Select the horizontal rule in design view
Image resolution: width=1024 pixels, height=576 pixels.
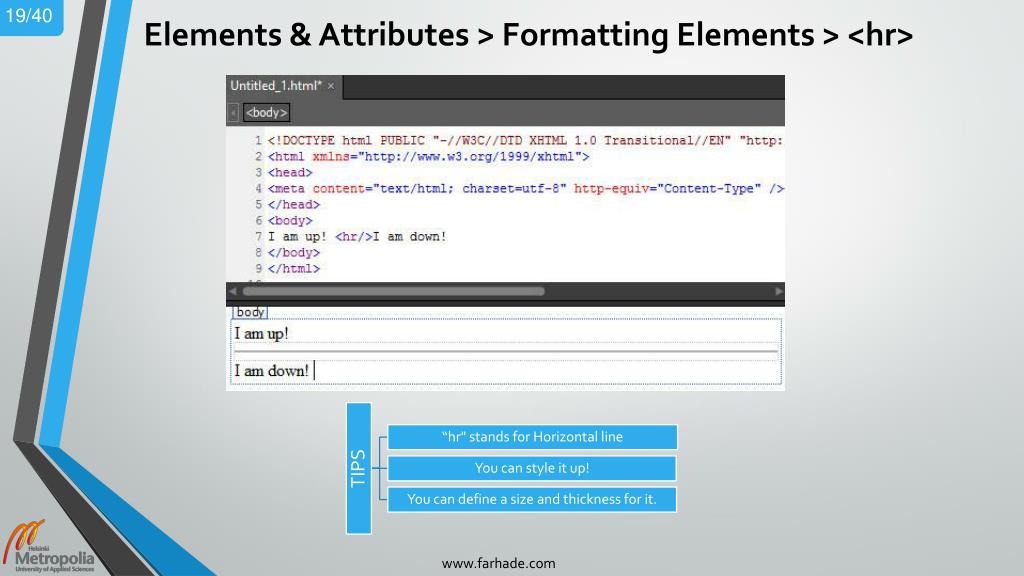pyautogui.click(x=506, y=351)
